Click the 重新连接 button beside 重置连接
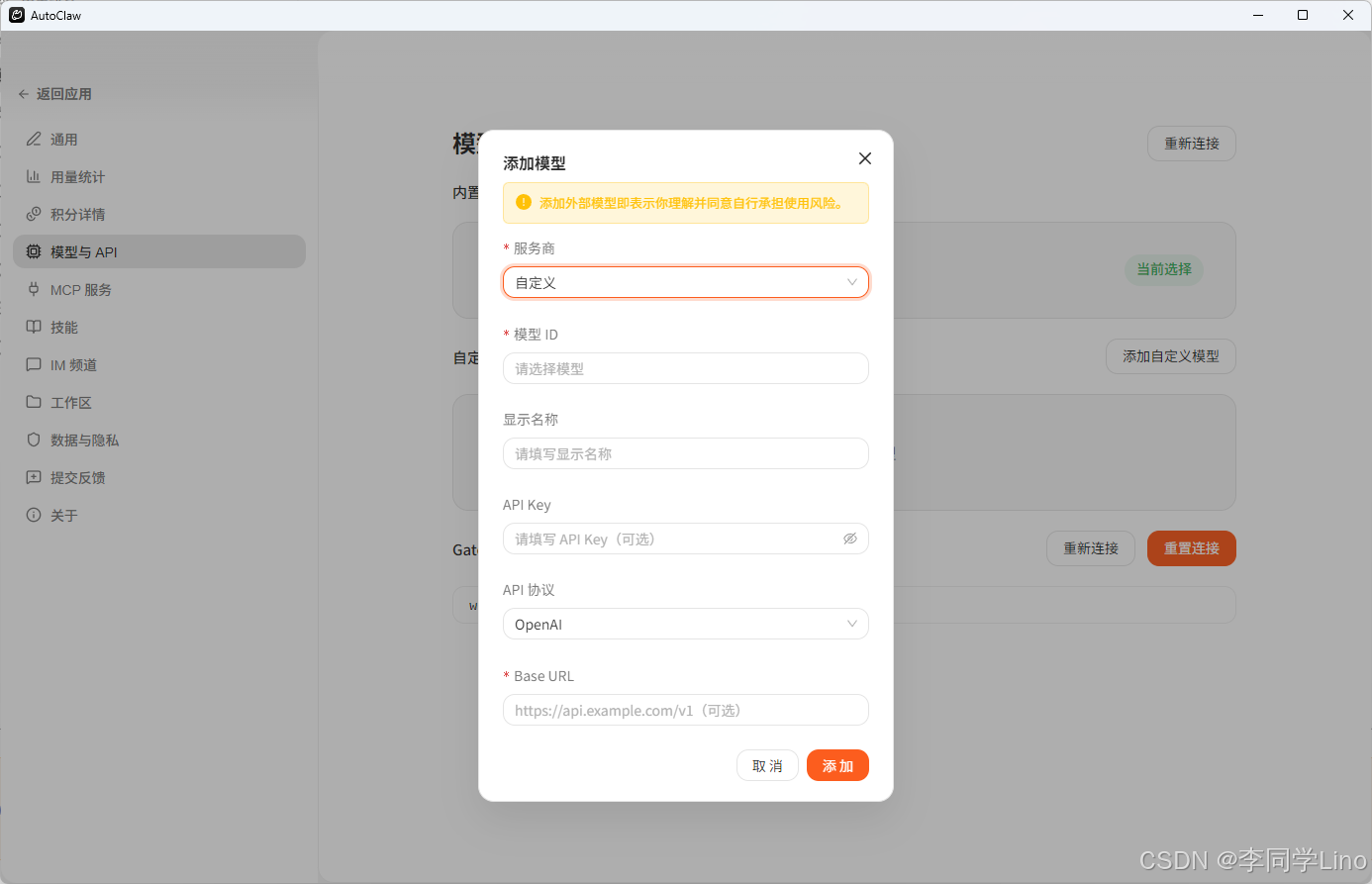The width and height of the screenshot is (1372, 884). (1091, 548)
